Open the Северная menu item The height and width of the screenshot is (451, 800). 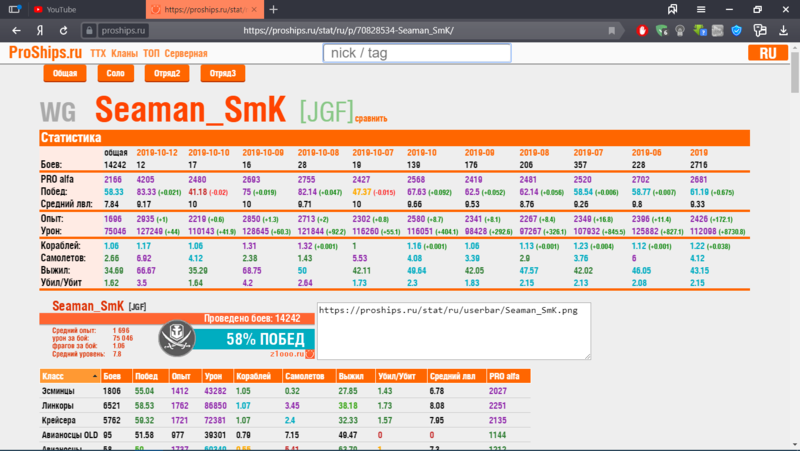coord(186,54)
